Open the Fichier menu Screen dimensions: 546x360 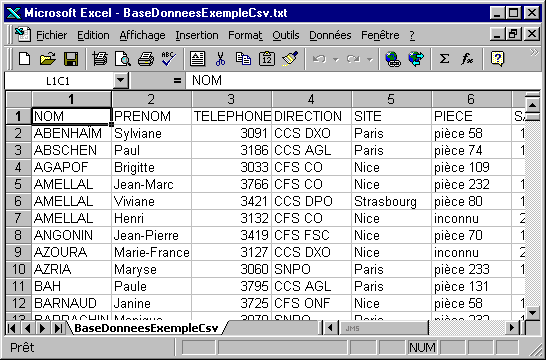(x=52, y=35)
